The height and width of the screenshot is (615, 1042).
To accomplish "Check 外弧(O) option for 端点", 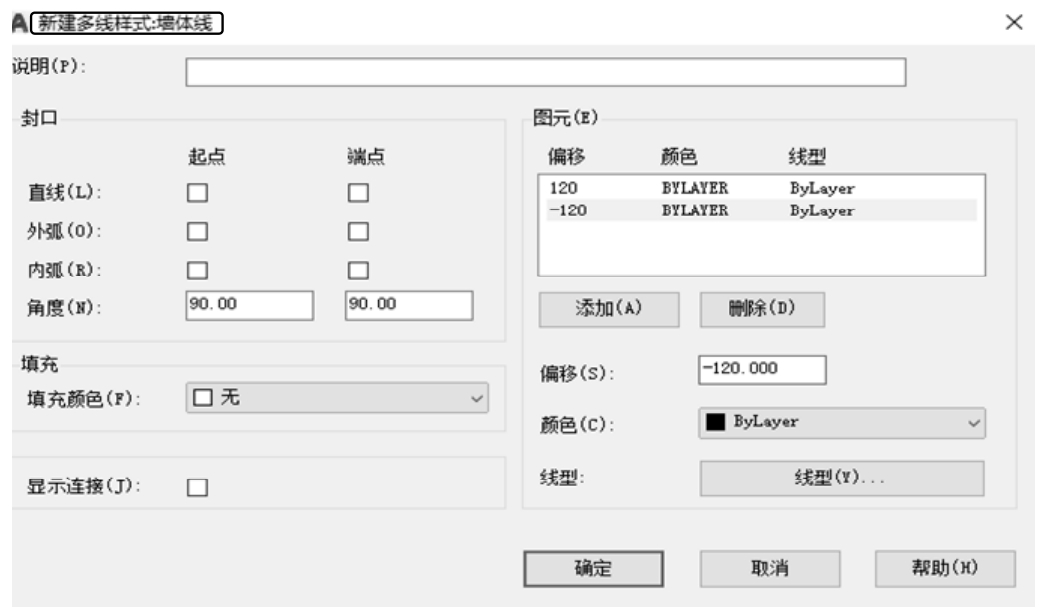I will coord(358,231).
